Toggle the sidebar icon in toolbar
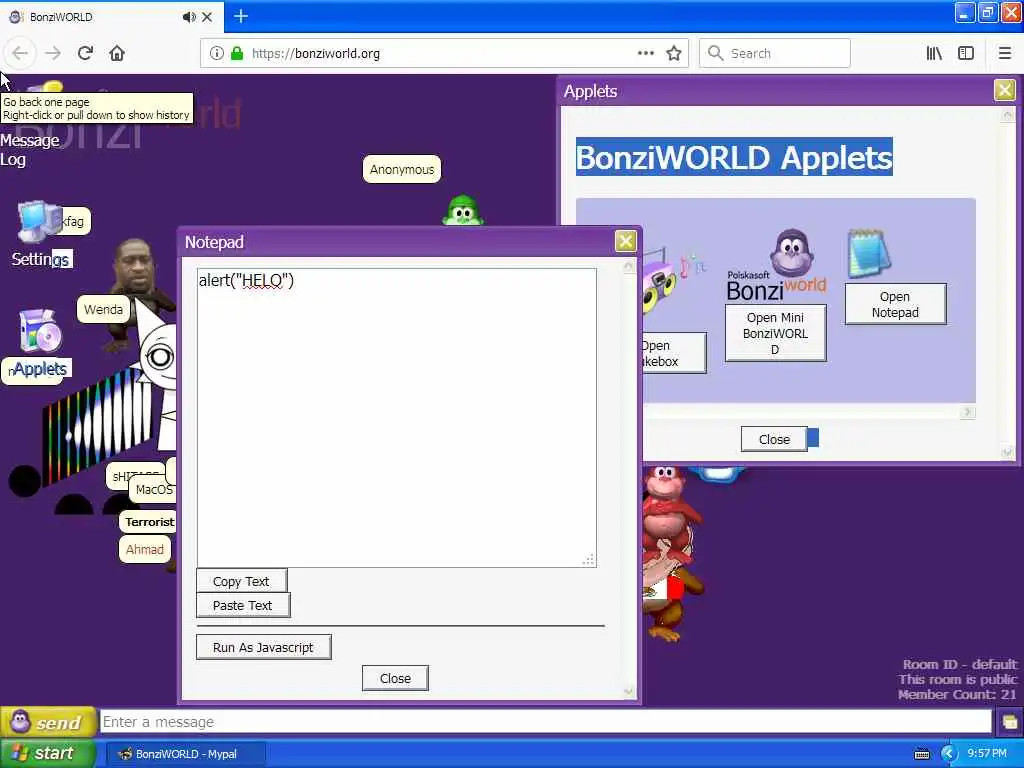1024x768 pixels. click(x=966, y=54)
